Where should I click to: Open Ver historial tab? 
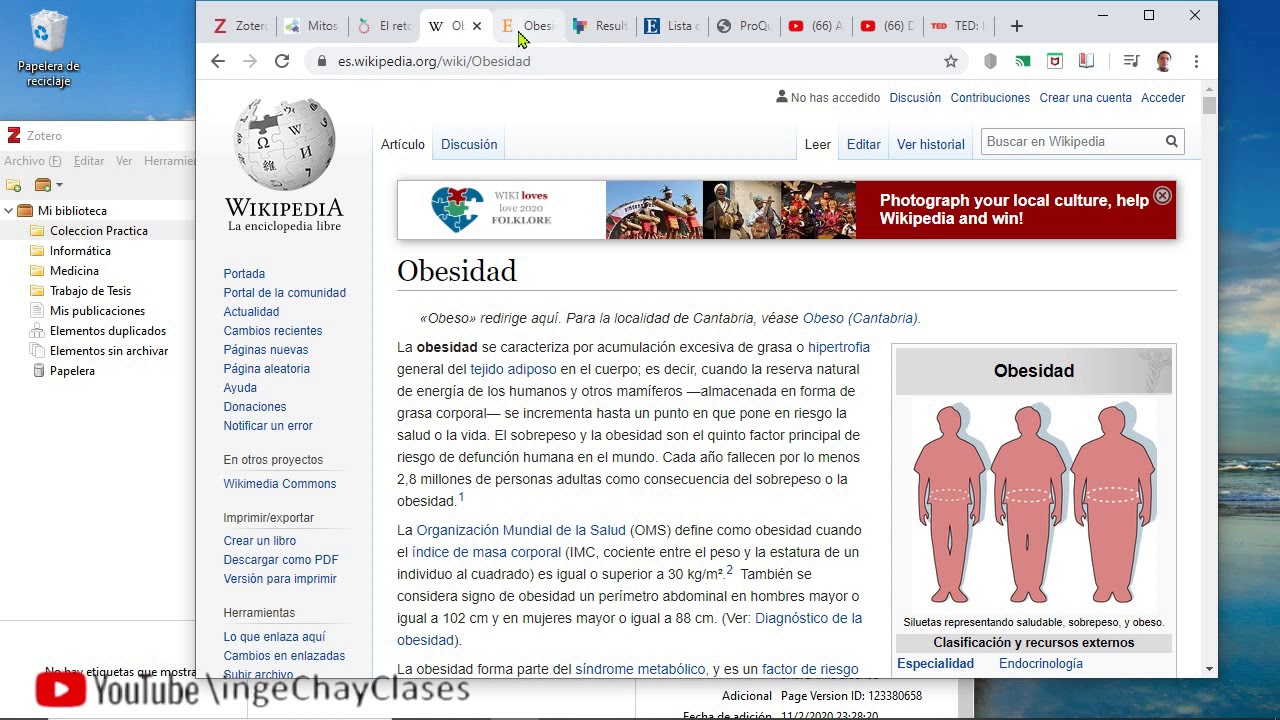(x=931, y=144)
